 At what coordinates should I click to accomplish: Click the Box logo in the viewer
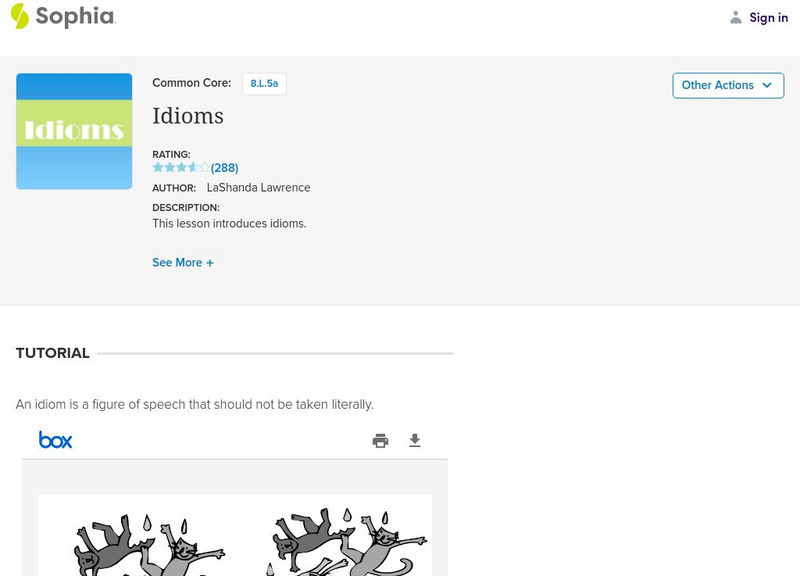point(55,440)
